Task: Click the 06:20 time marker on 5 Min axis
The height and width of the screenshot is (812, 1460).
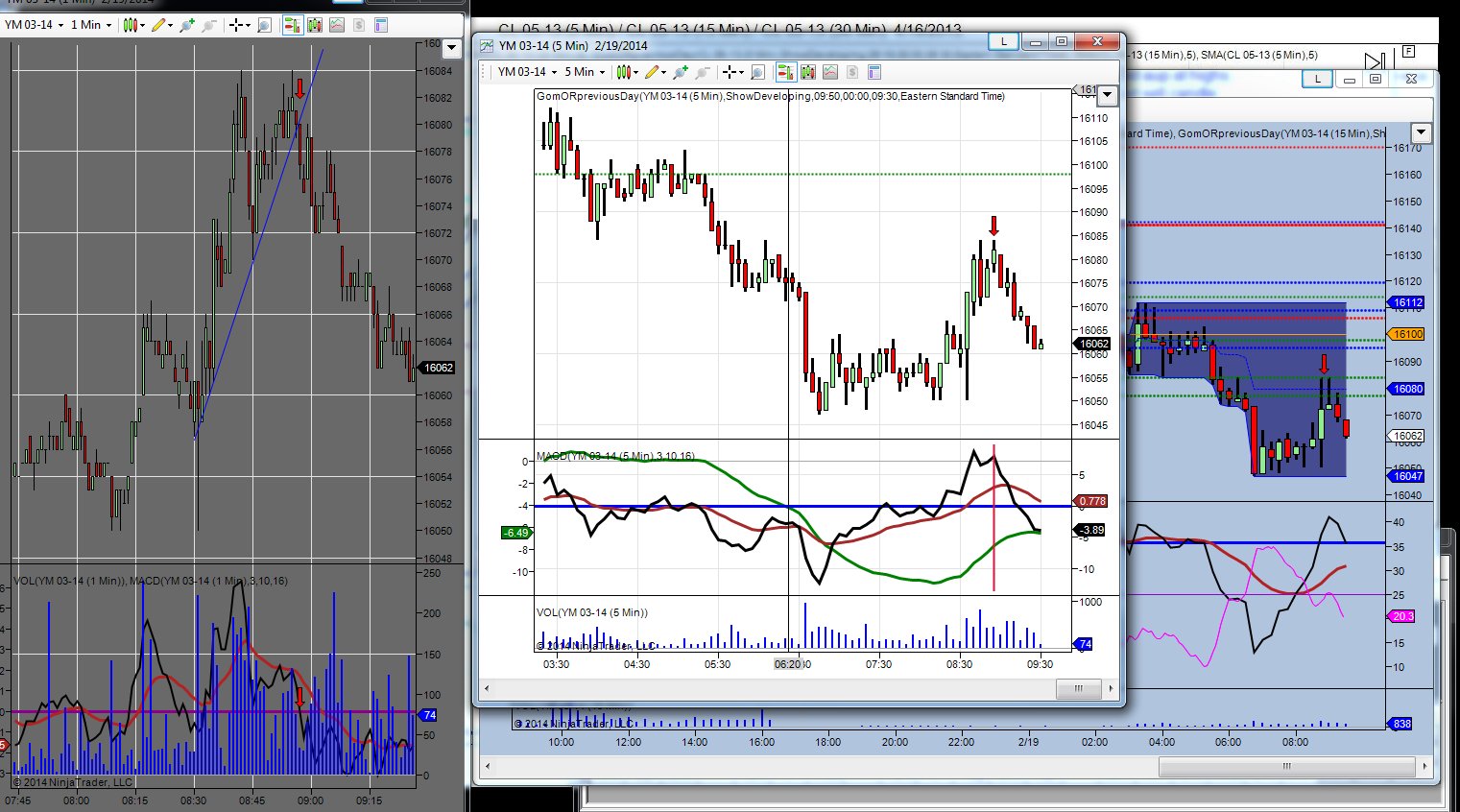Action: click(789, 664)
